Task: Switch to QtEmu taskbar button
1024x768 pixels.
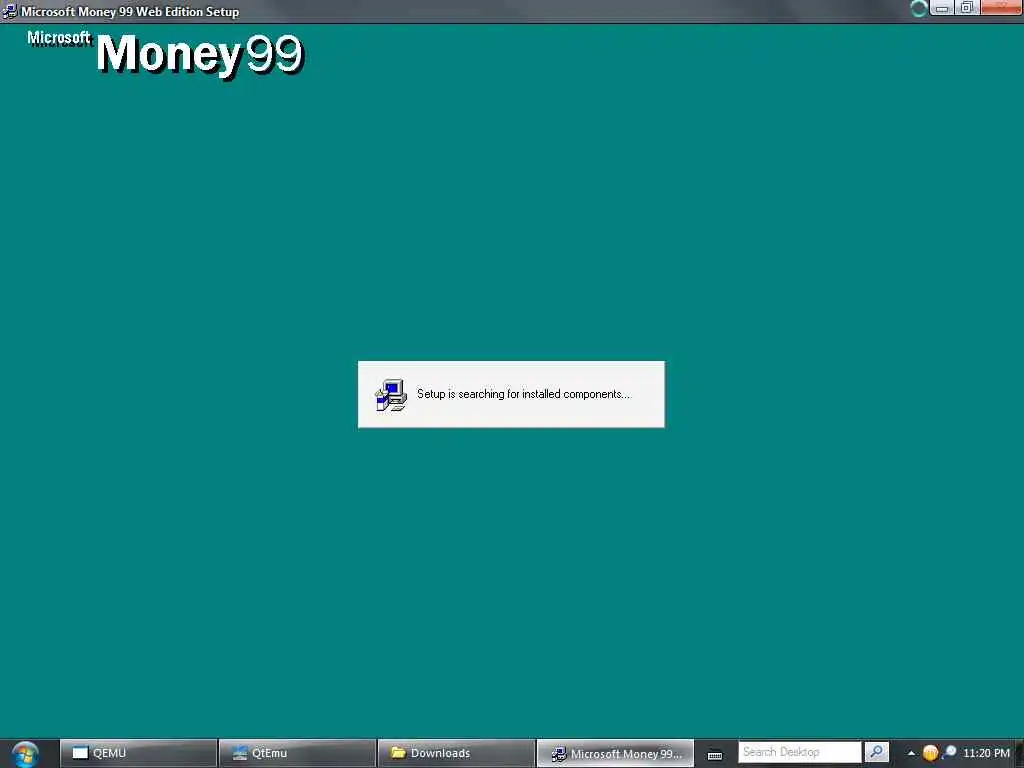Action: click(x=297, y=753)
